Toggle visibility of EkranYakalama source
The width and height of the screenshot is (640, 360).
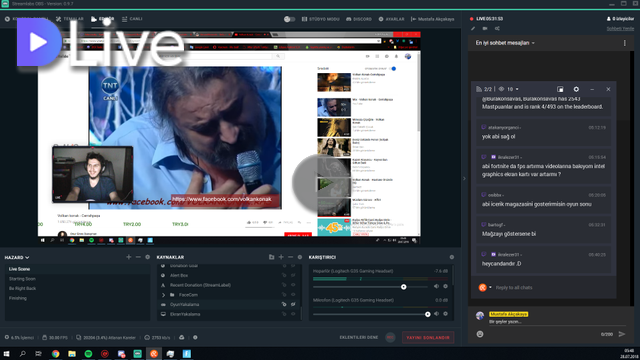(x=293, y=314)
